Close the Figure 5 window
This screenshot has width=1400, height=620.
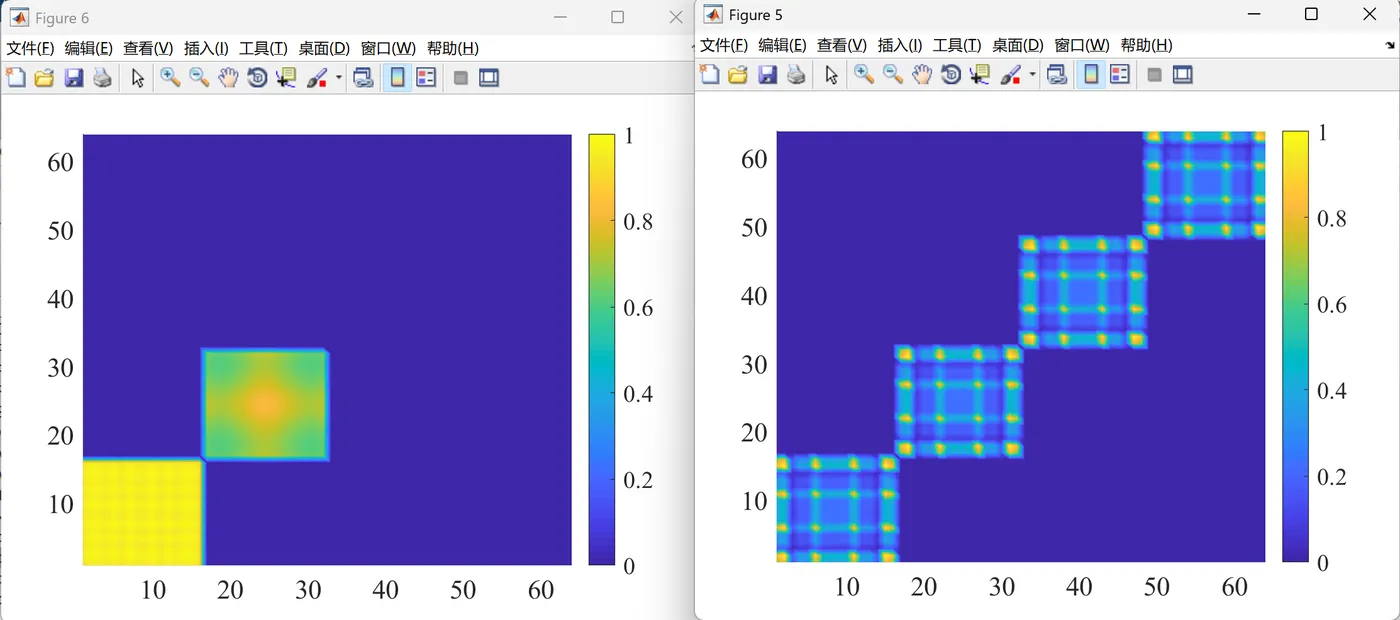(x=1369, y=14)
